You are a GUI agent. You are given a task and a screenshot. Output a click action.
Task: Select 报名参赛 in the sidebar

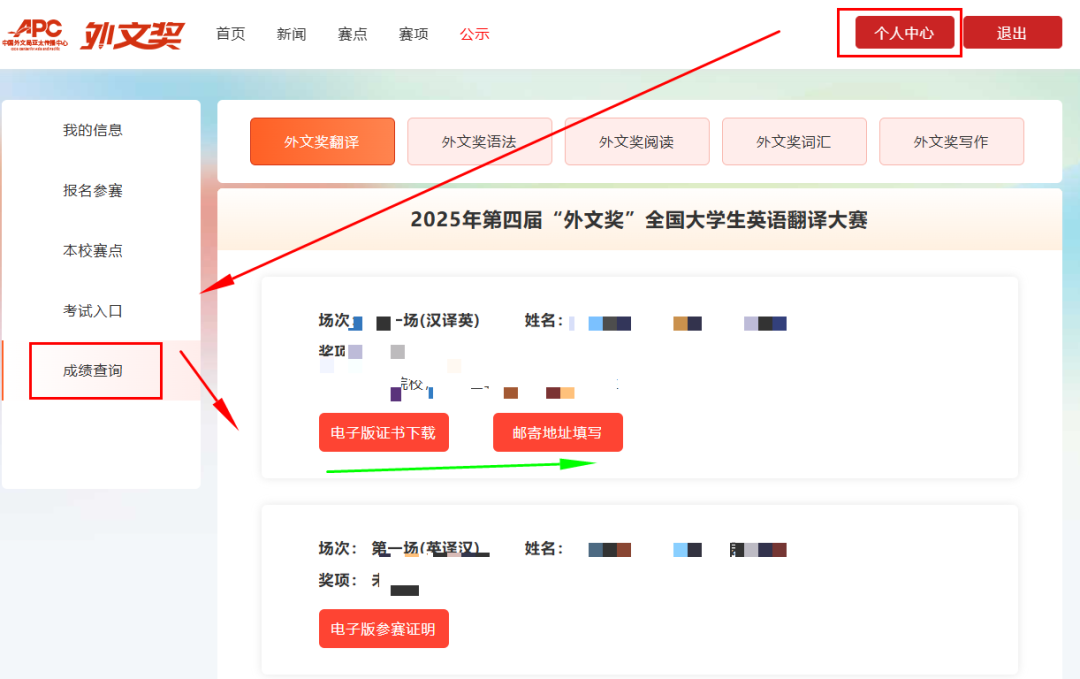coord(93,190)
